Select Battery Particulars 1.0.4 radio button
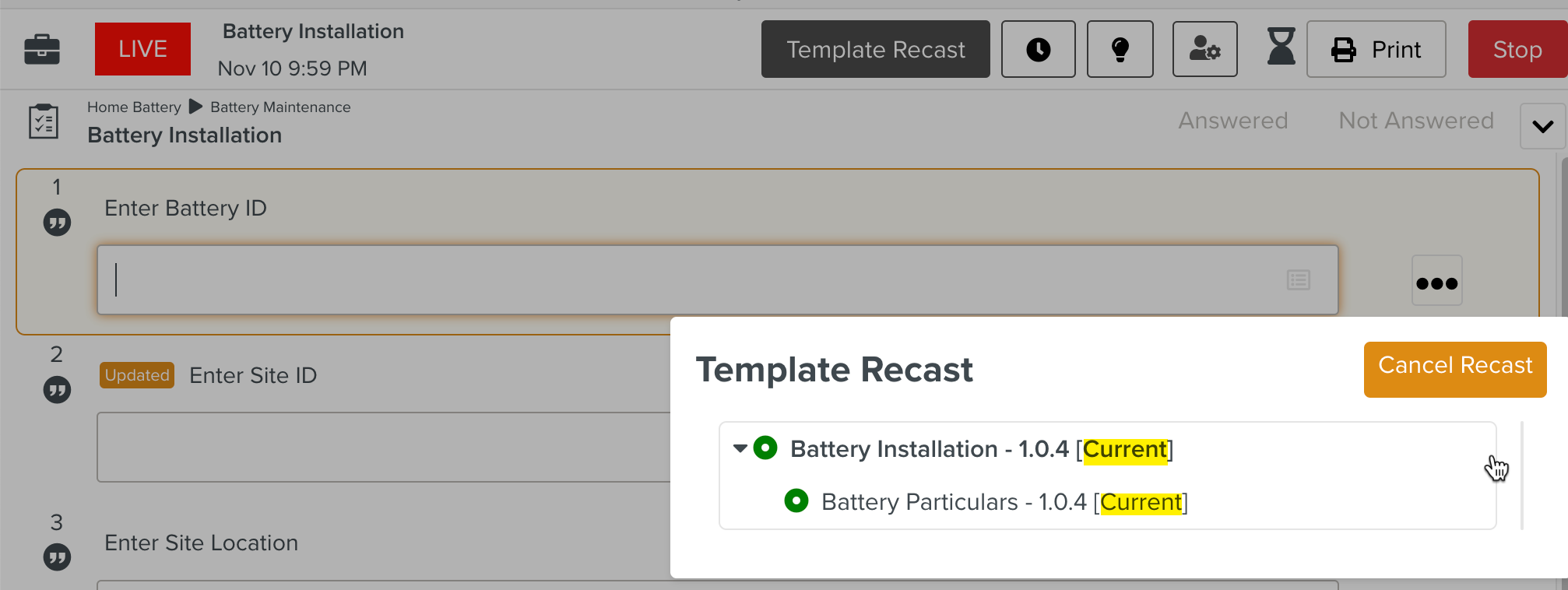The width and height of the screenshot is (1568, 590). click(x=796, y=500)
